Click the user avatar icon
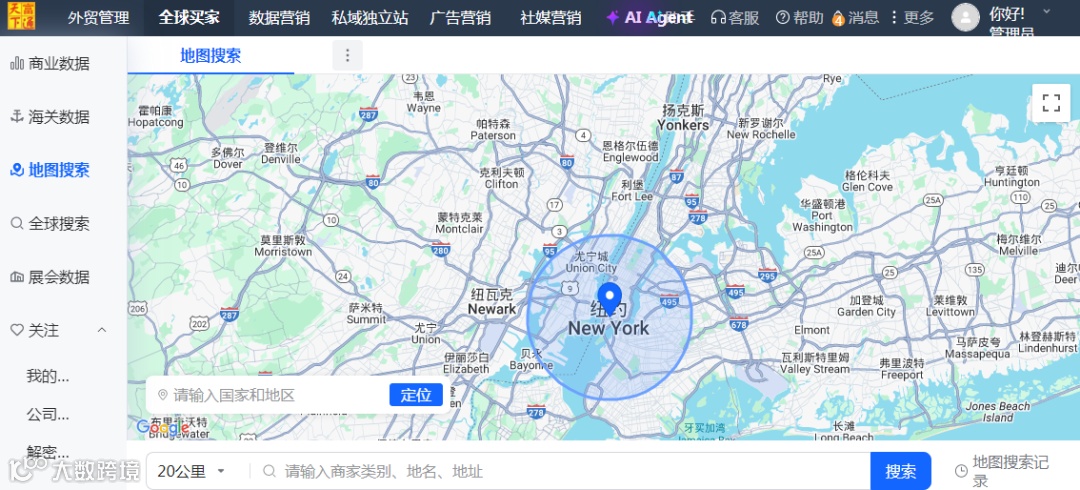Image resolution: width=1080 pixels, height=490 pixels. tap(966, 18)
